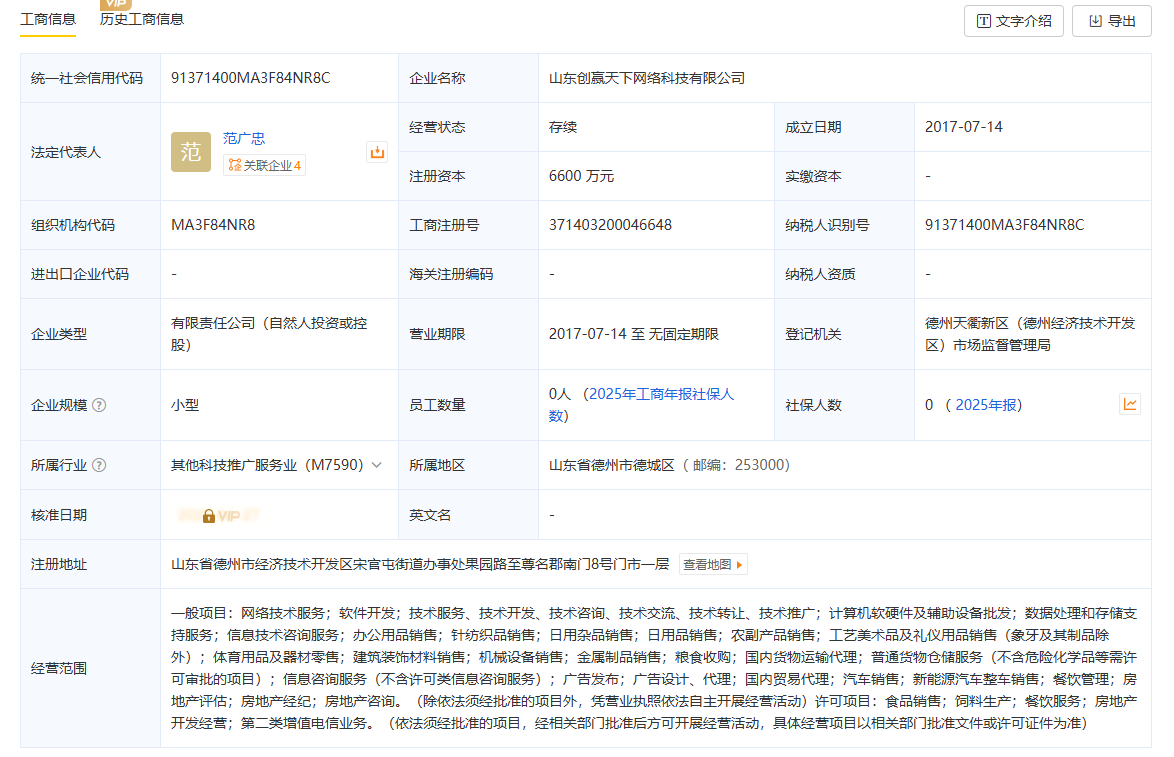Click help icon next to 企业规模
Image resolution: width=1174 pixels, height=757 pixels.
pyautogui.click(x=99, y=405)
